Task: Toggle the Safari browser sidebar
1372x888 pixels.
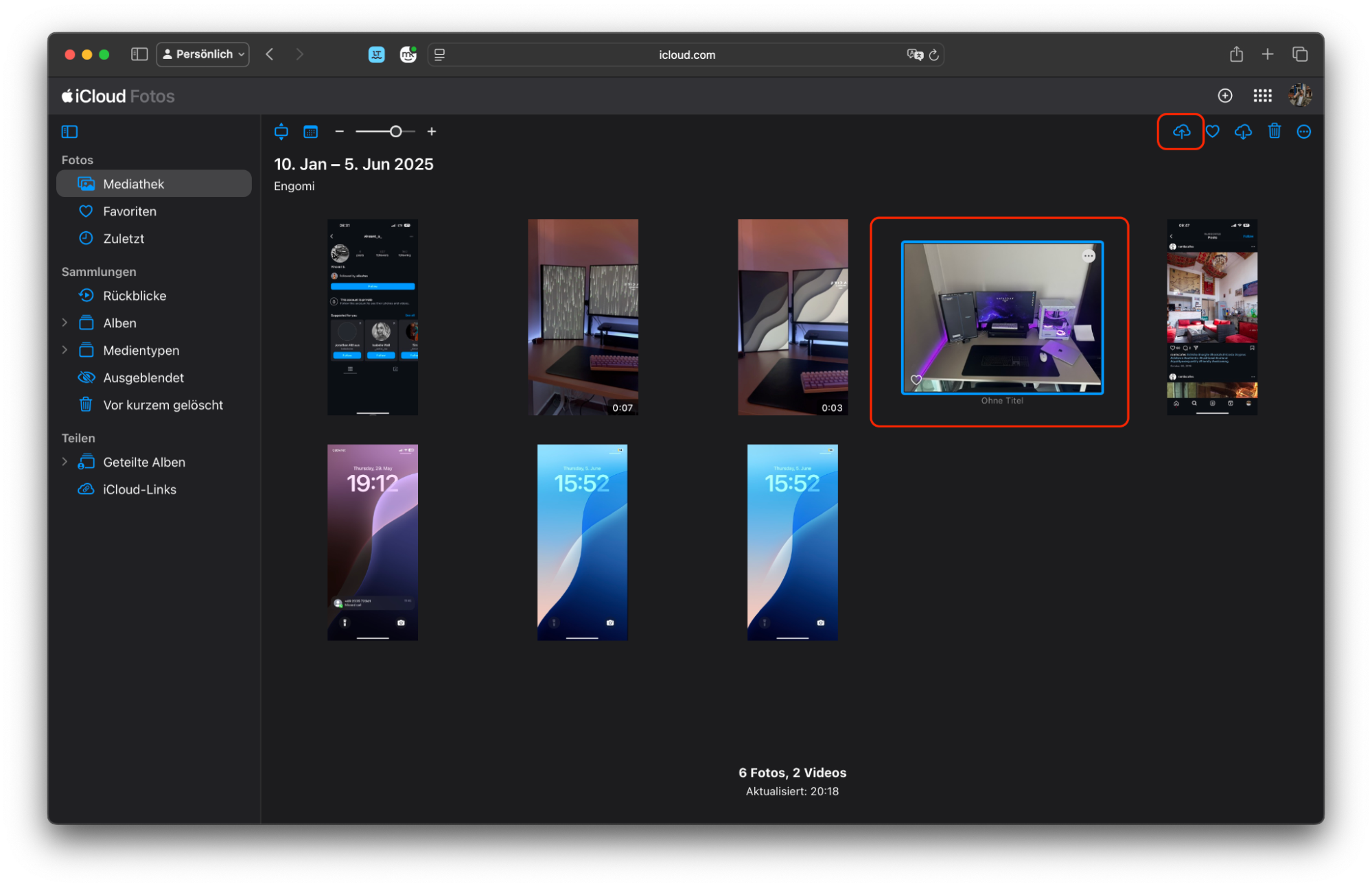Action: coord(139,54)
